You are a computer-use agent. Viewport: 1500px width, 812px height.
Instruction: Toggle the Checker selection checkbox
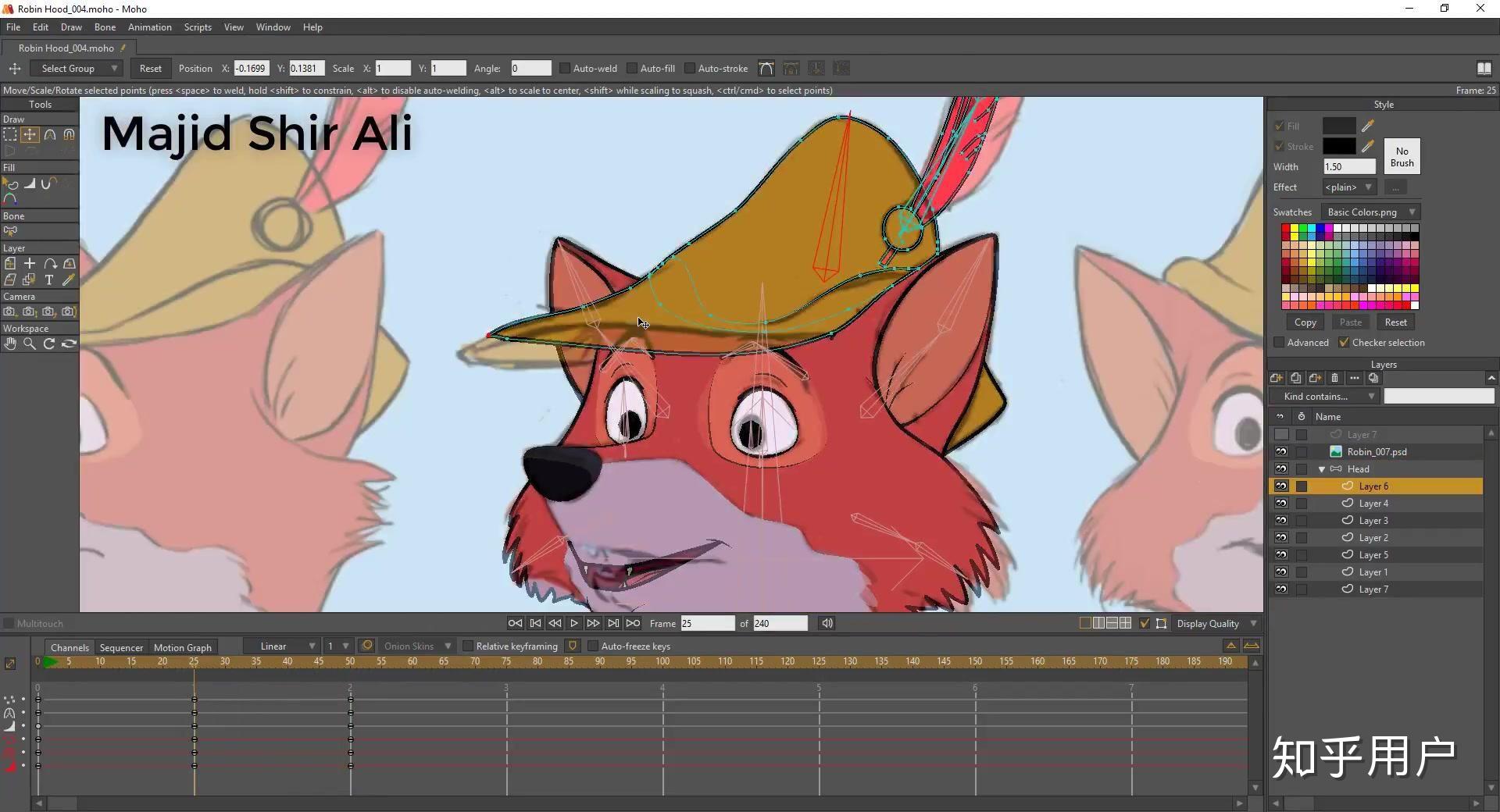coord(1344,343)
